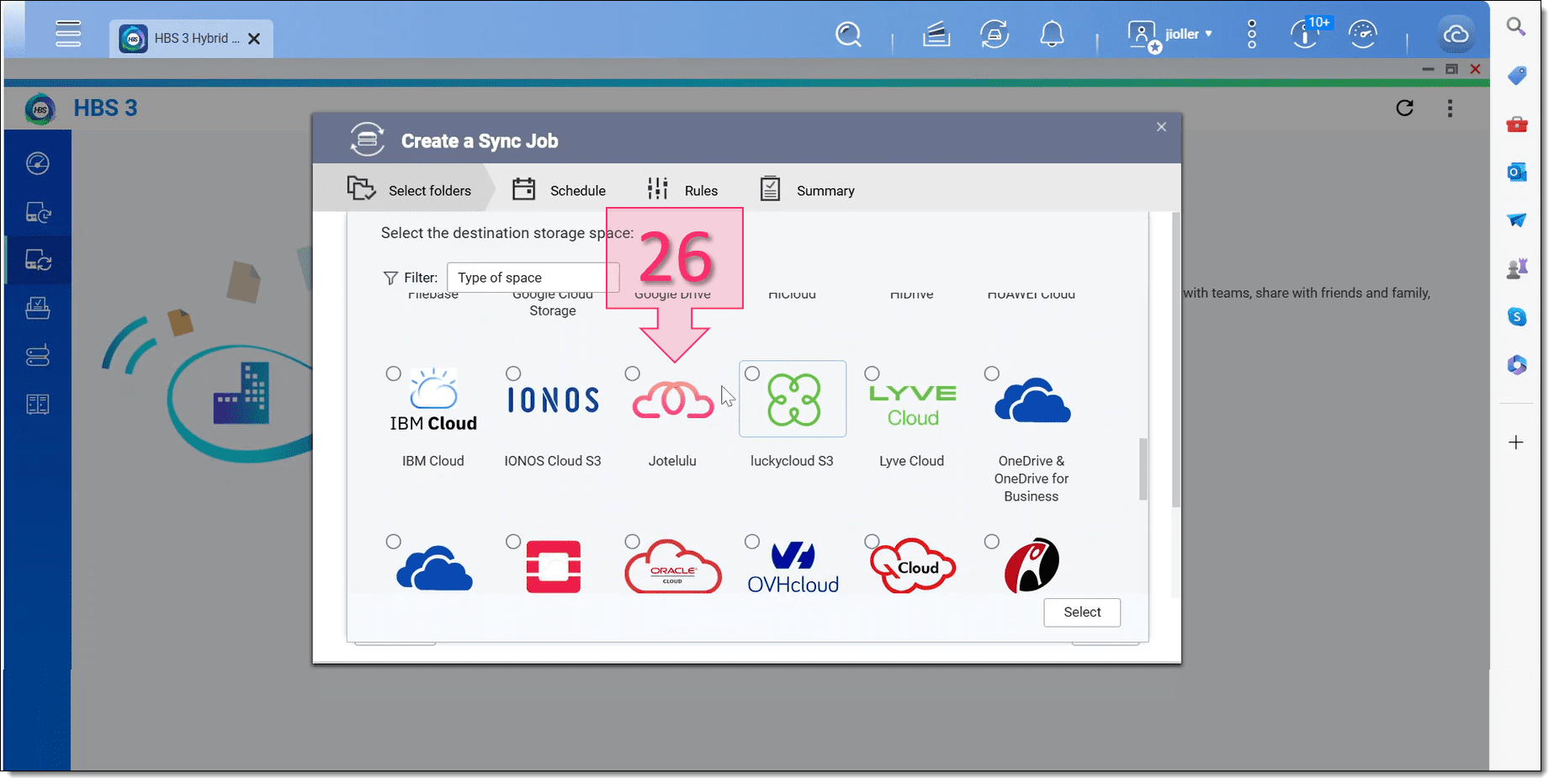The height and width of the screenshot is (784, 1554).
Task: Click the LYVE Cloud logo
Action: tap(913, 406)
